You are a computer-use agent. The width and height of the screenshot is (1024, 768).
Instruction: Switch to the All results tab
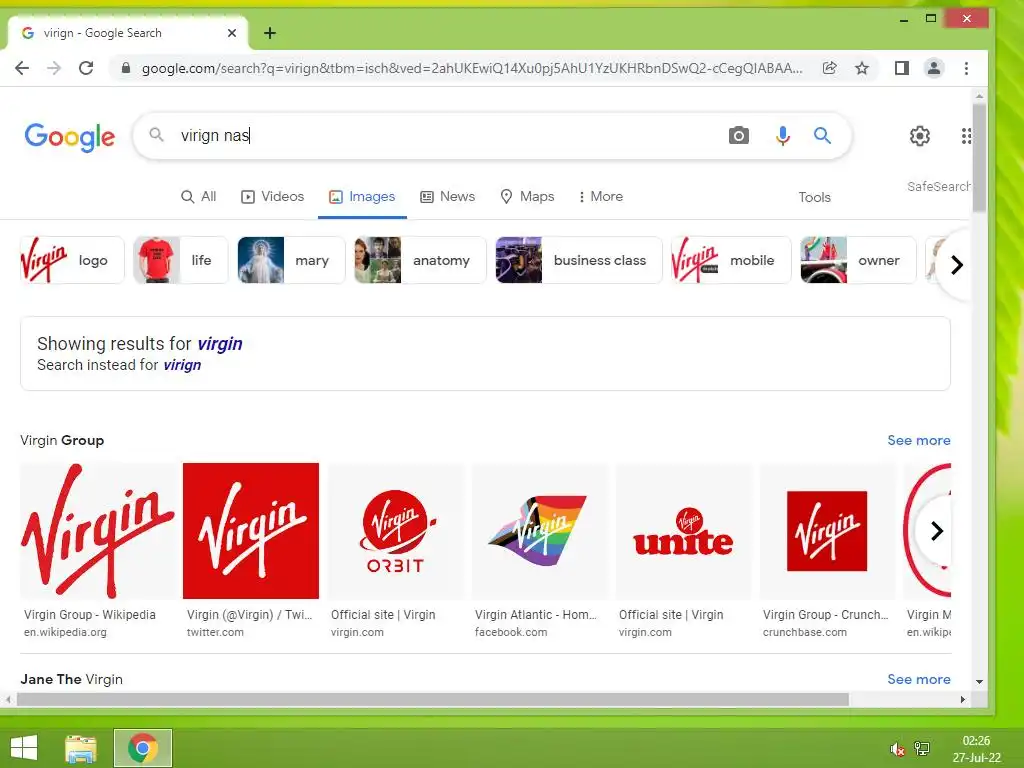(x=199, y=197)
